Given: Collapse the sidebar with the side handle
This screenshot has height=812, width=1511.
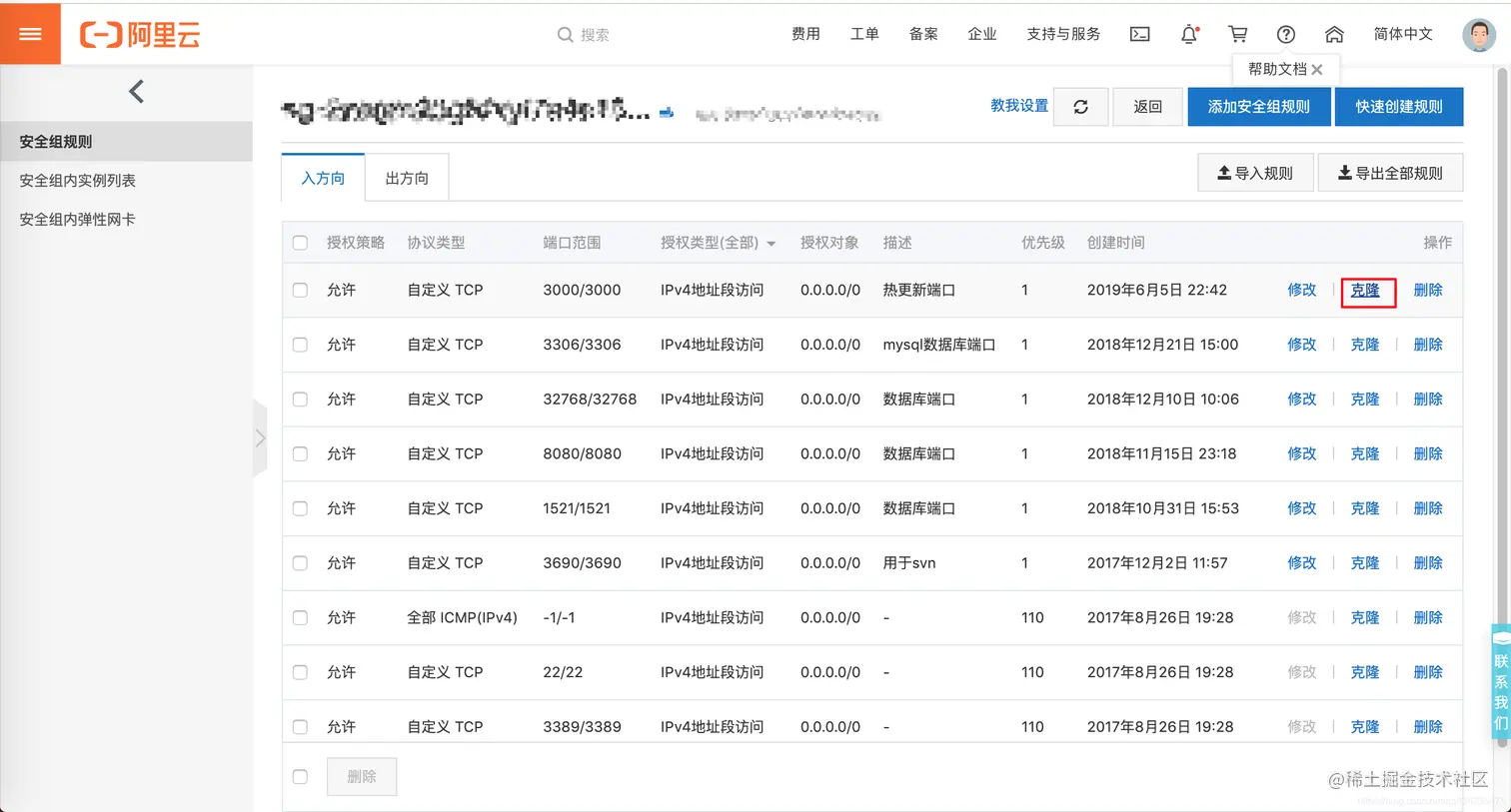Looking at the screenshot, I should [260, 437].
